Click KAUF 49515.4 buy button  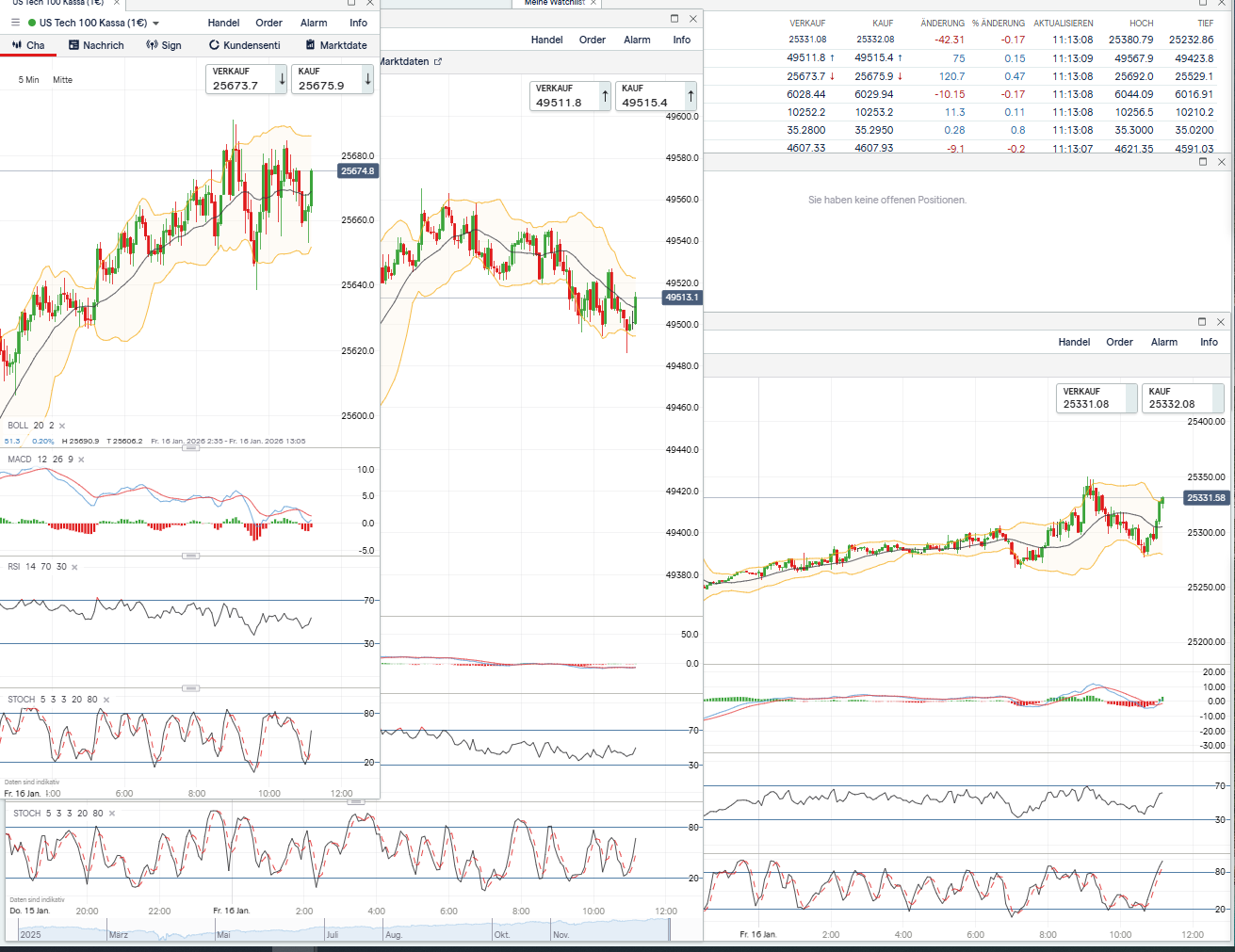click(655, 96)
